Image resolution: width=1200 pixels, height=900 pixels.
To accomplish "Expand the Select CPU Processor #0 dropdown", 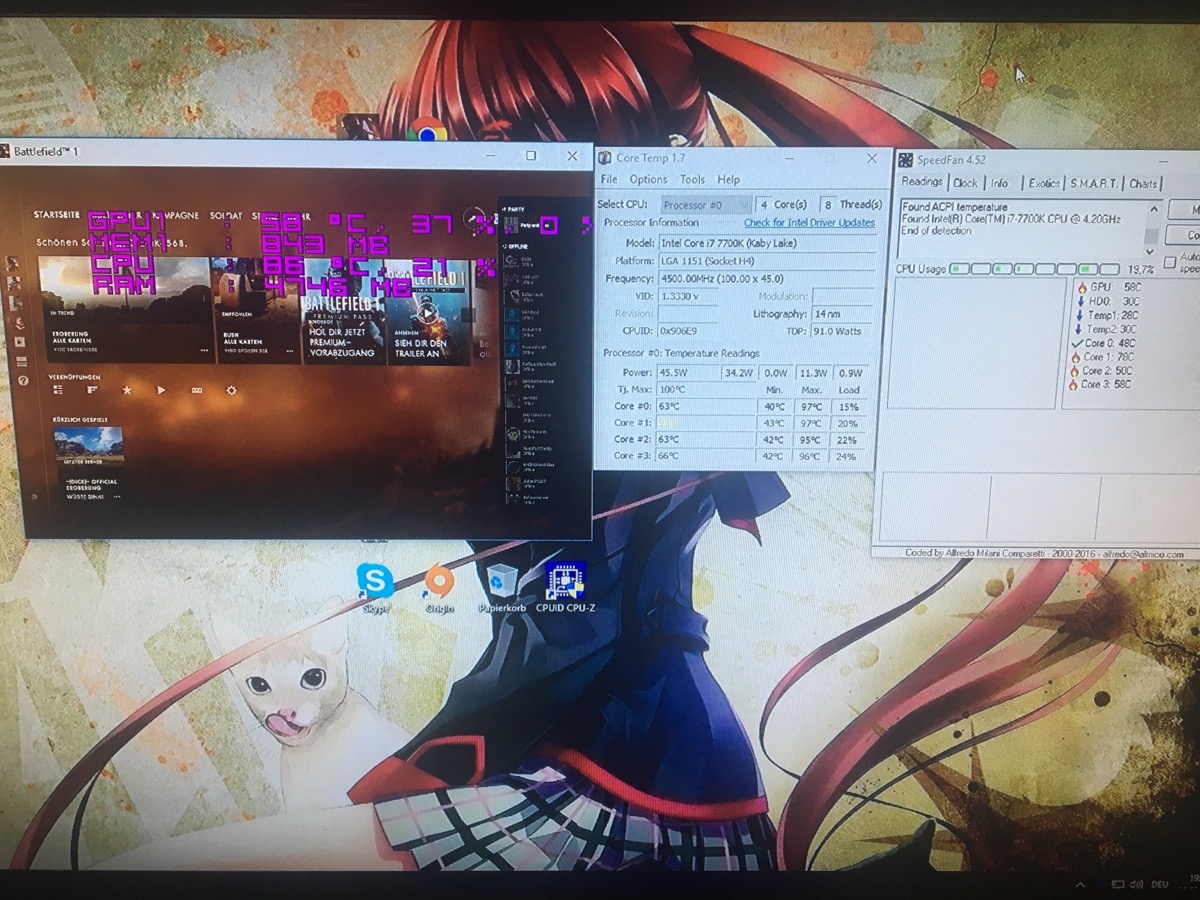I will [705, 204].
